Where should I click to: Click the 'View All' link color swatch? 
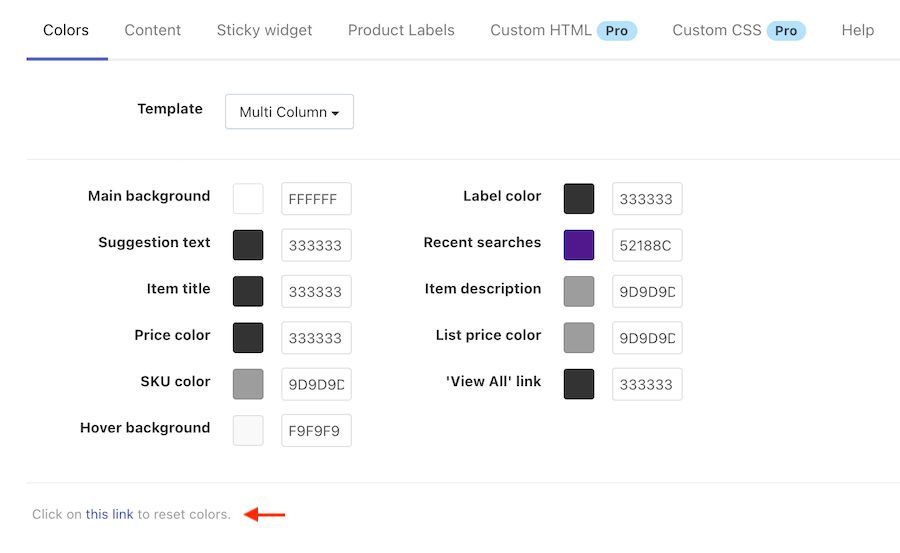(x=579, y=384)
